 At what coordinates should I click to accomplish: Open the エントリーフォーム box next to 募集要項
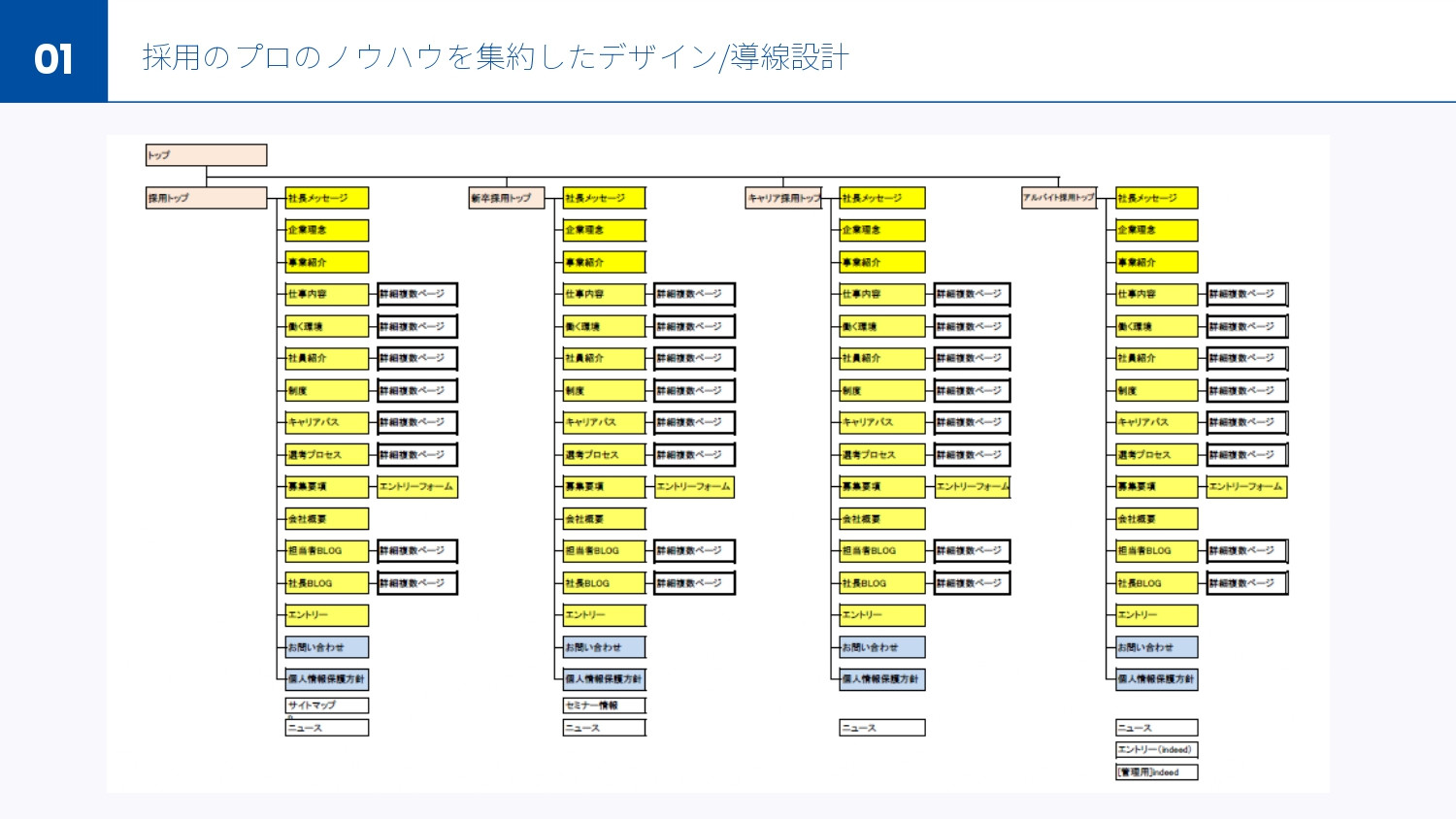point(415,487)
